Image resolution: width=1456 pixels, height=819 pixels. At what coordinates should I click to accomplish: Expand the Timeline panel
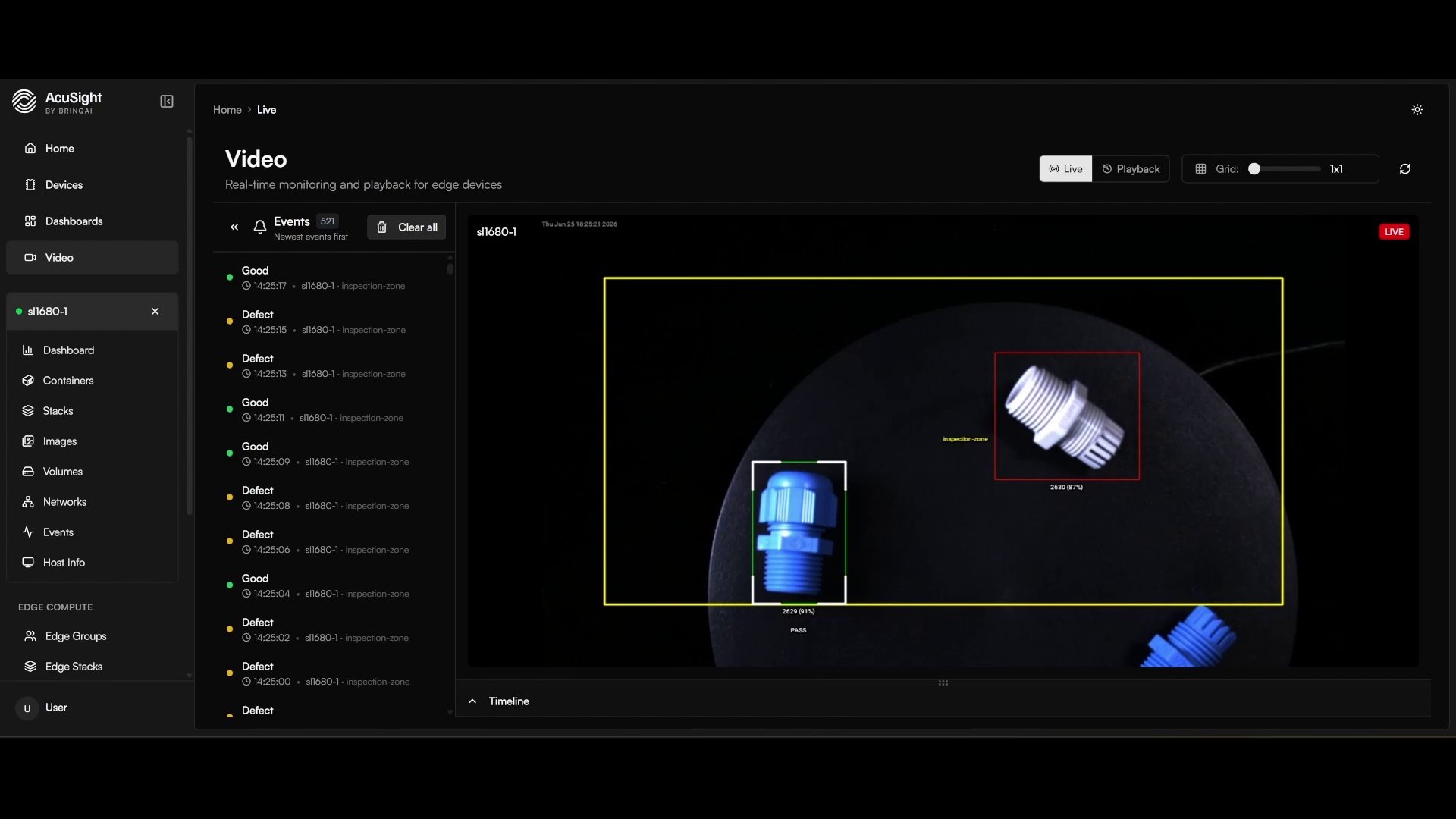[x=472, y=701]
